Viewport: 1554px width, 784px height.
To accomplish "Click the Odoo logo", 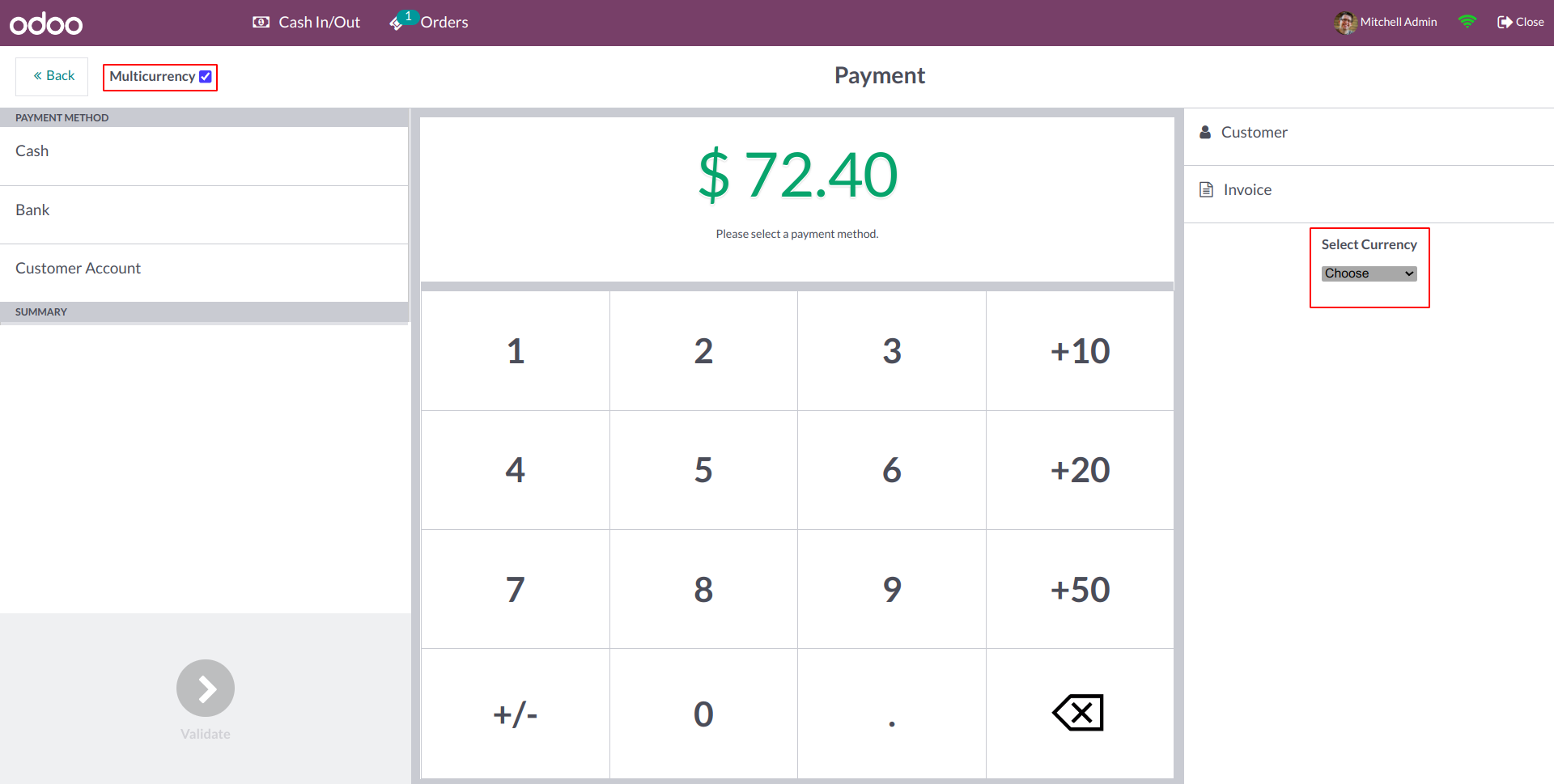I will [x=46, y=23].
